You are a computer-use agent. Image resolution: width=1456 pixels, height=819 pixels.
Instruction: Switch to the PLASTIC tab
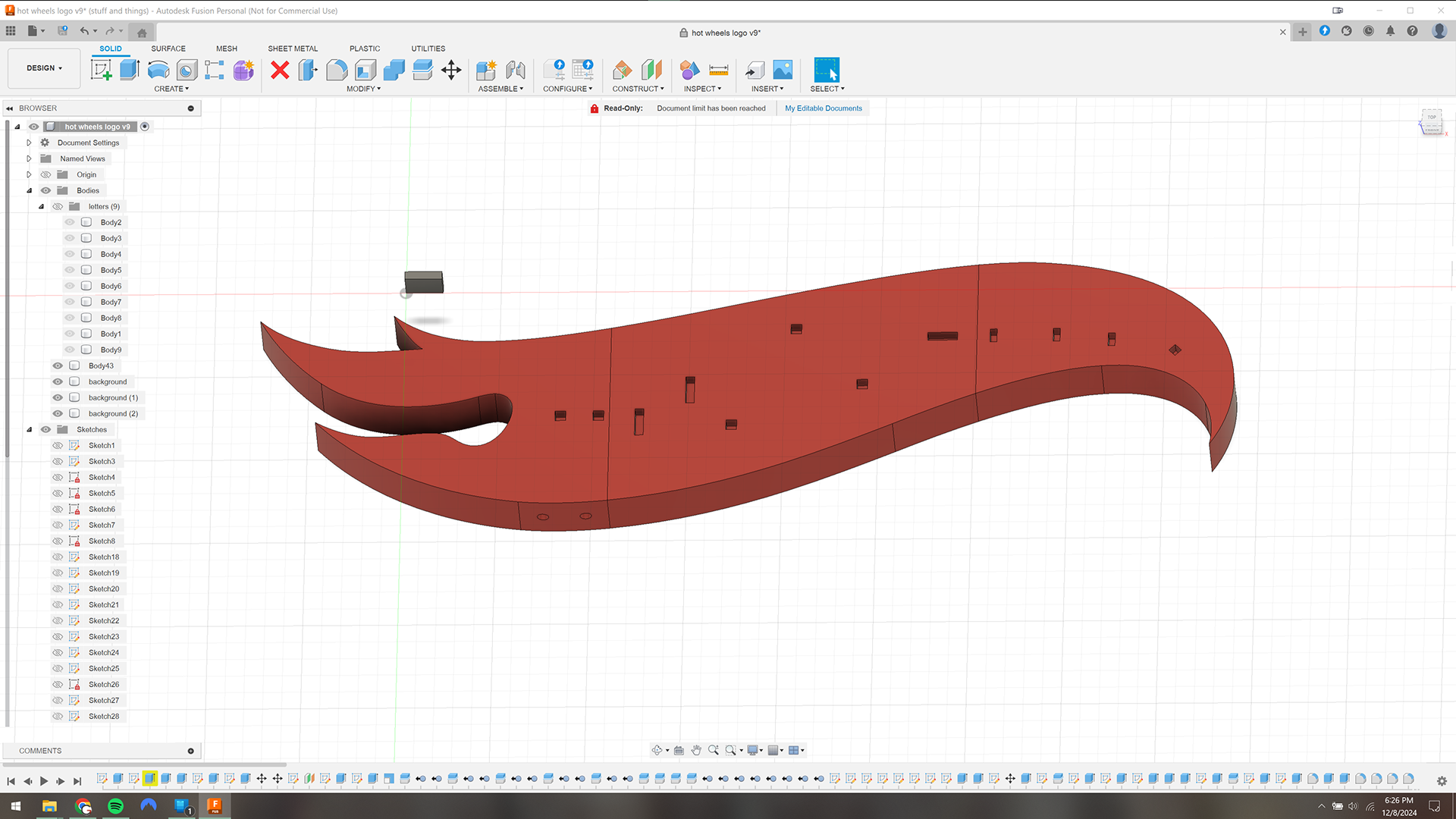click(x=365, y=49)
